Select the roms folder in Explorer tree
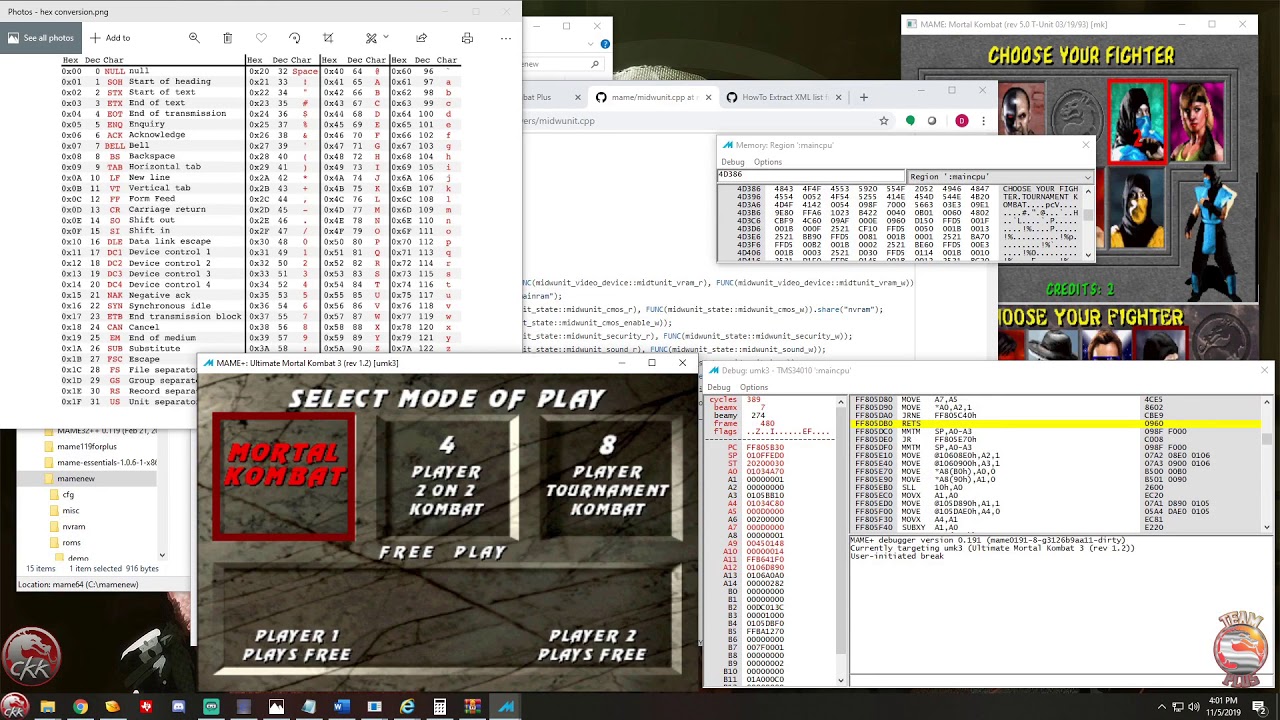 [71, 542]
